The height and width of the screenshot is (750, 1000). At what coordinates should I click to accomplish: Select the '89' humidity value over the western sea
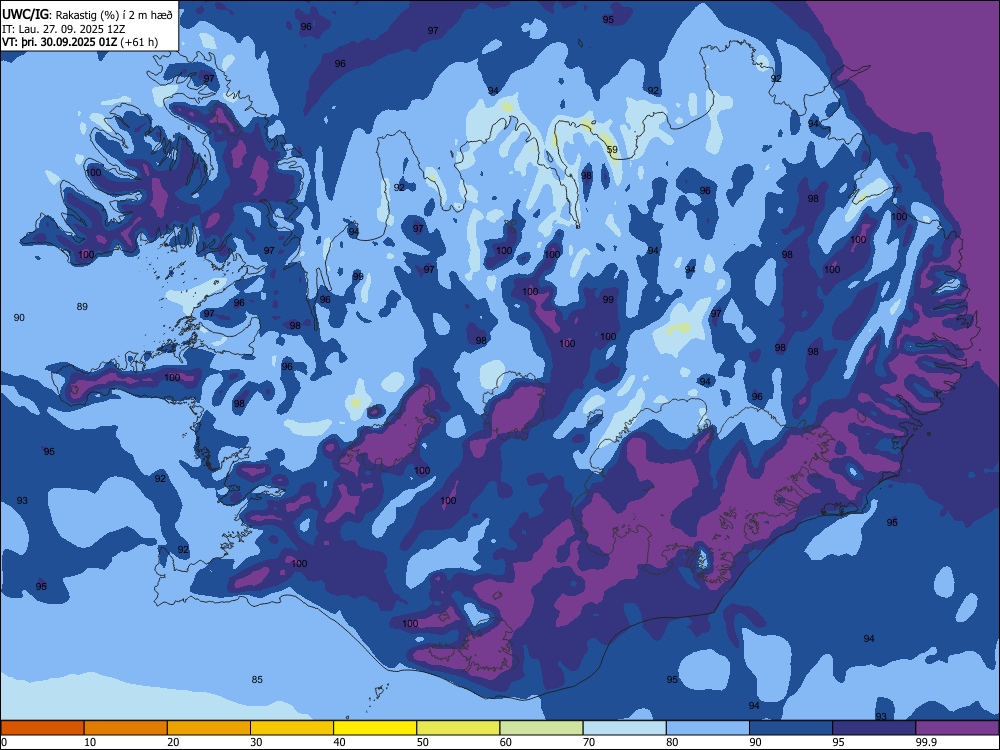pyautogui.click(x=82, y=307)
